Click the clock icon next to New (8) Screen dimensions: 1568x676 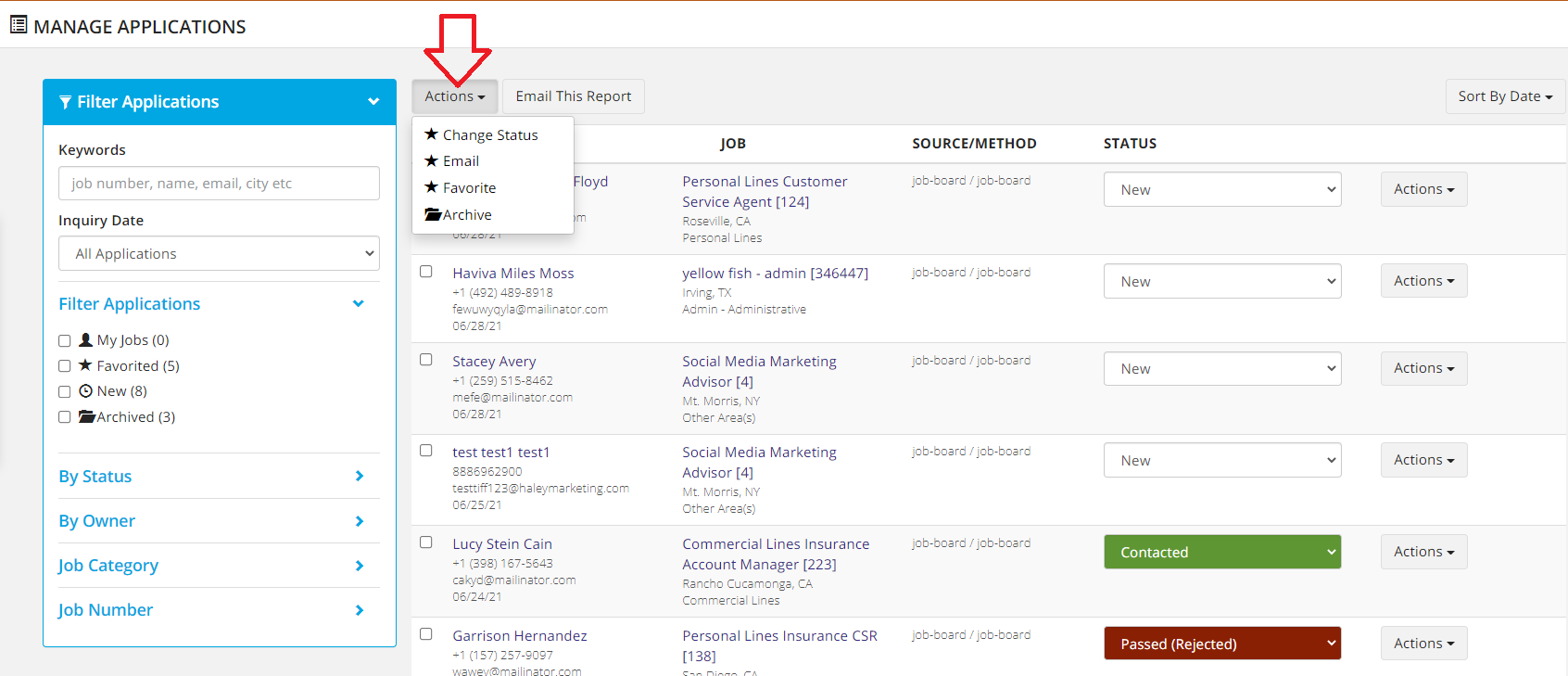pos(85,391)
